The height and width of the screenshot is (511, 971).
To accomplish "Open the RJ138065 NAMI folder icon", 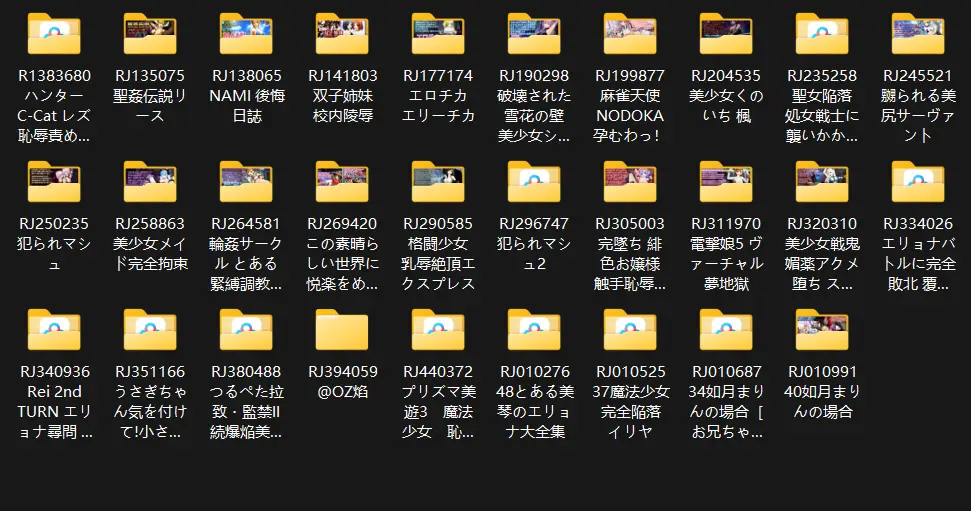I will (x=246, y=33).
